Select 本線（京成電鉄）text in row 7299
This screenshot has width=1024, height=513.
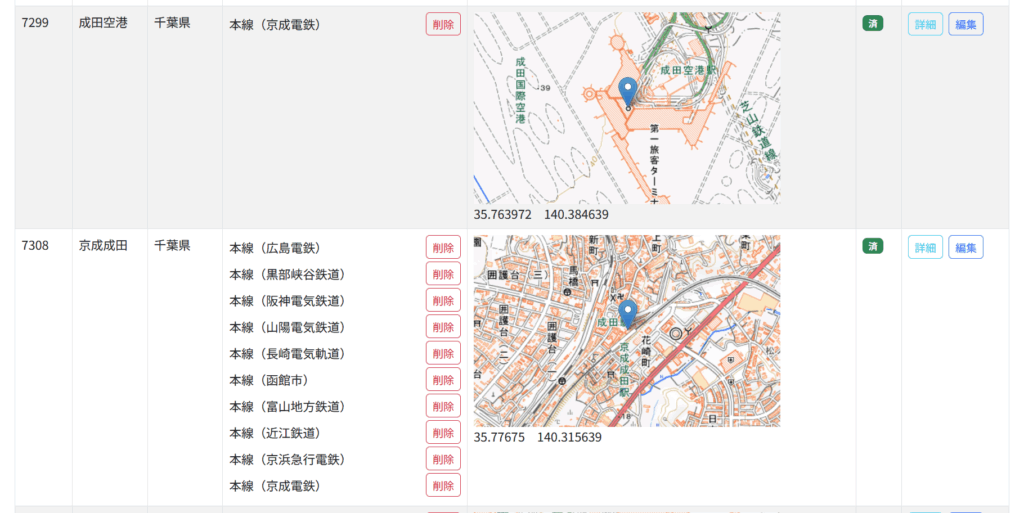(278, 25)
